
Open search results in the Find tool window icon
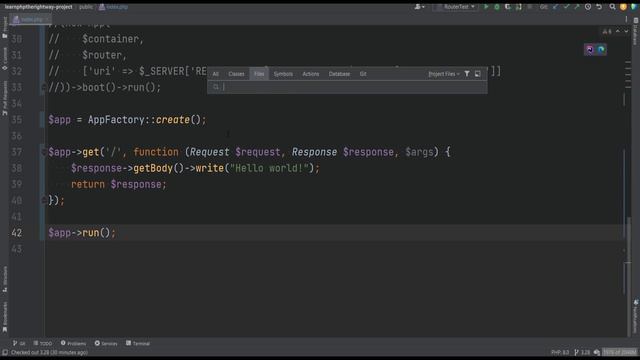click(478, 74)
